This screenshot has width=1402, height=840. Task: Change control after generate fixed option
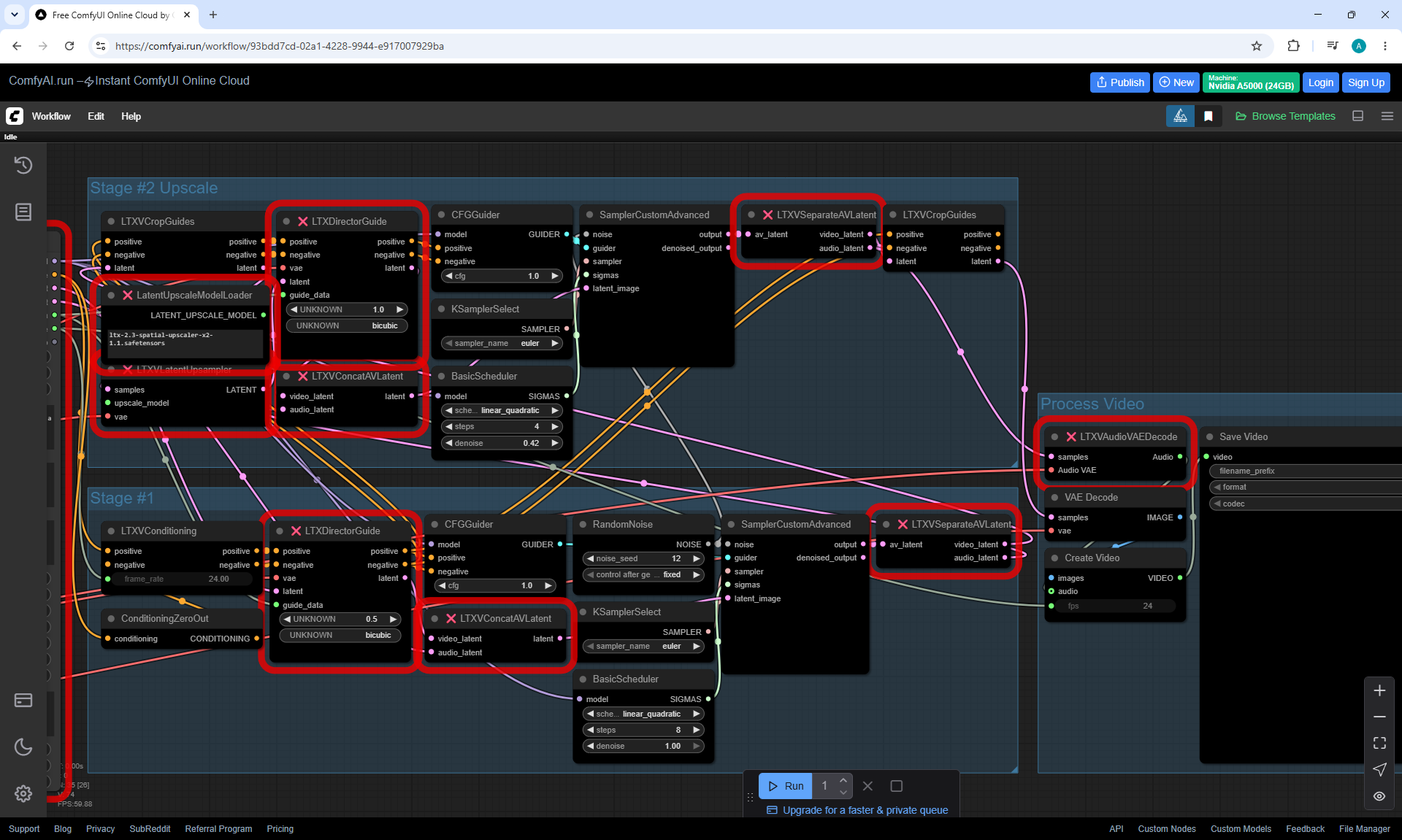pos(643,574)
